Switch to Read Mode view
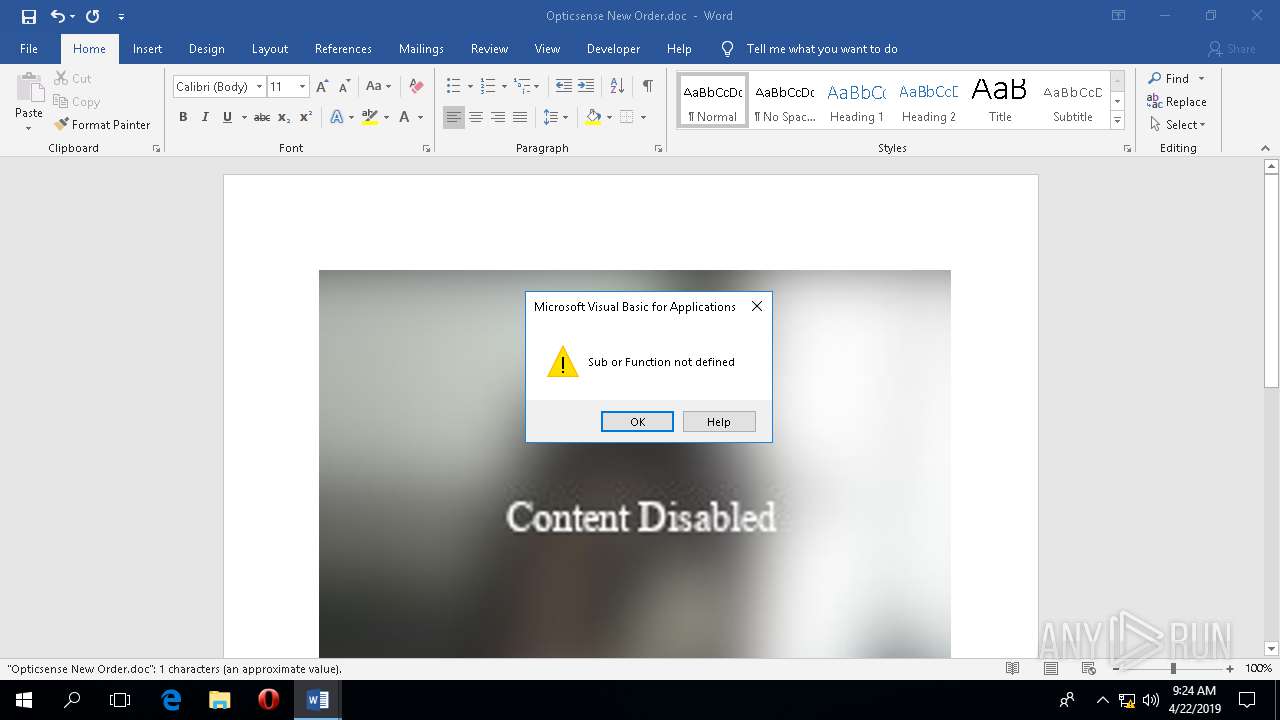The image size is (1280, 720). [1013, 669]
